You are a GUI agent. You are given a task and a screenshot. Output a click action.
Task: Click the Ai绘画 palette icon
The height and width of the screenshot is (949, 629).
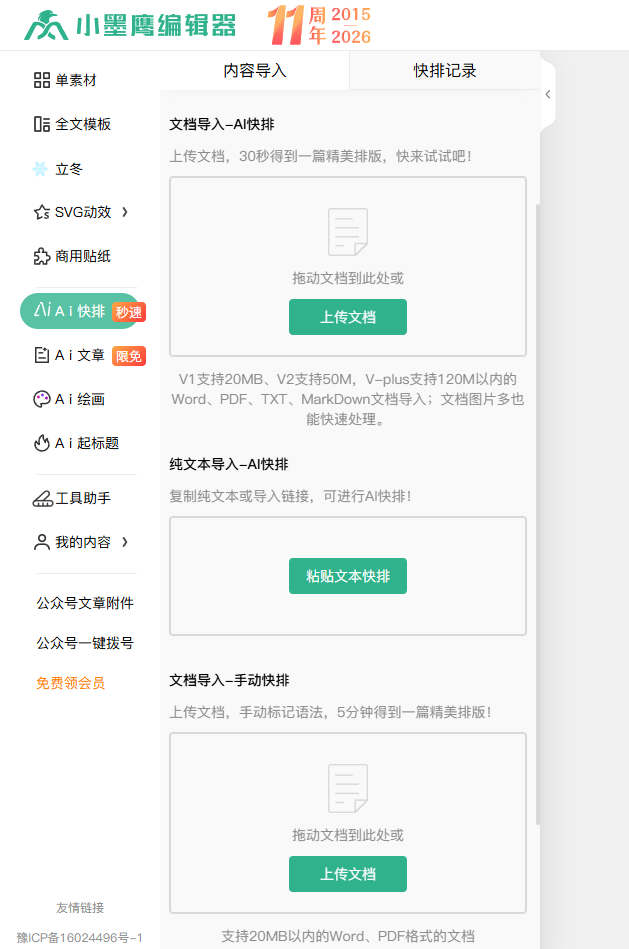[41, 399]
